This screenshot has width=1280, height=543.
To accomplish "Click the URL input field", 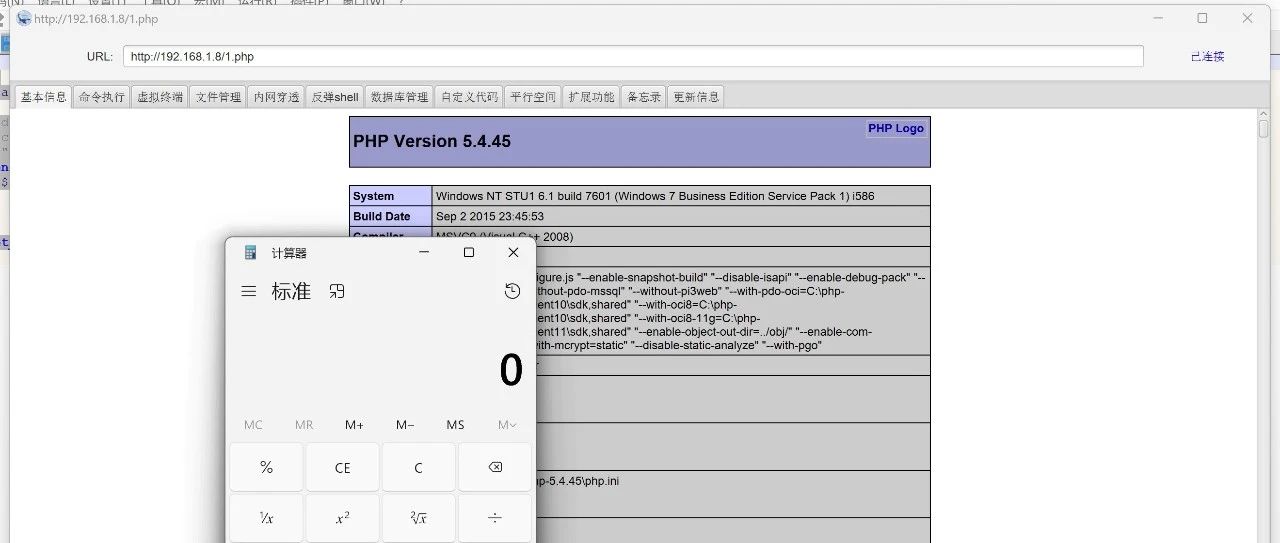I will [x=633, y=57].
